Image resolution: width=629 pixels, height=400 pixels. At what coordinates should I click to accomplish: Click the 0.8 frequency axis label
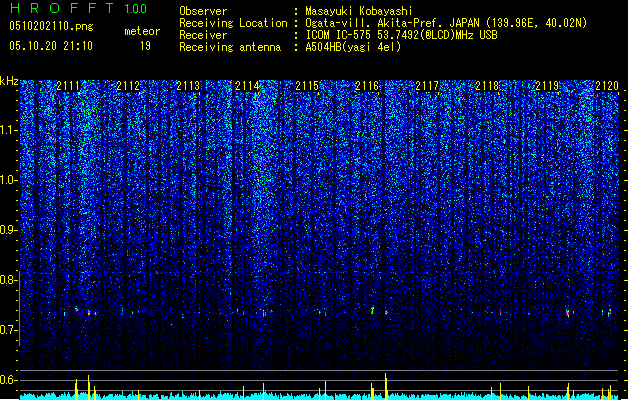[x=9, y=280]
